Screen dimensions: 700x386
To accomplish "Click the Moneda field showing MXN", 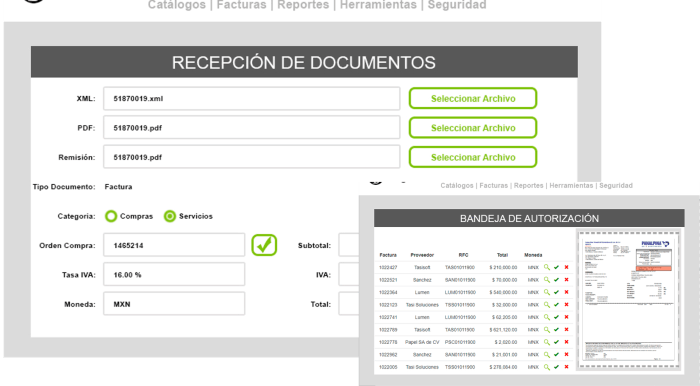I will [174, 304].
